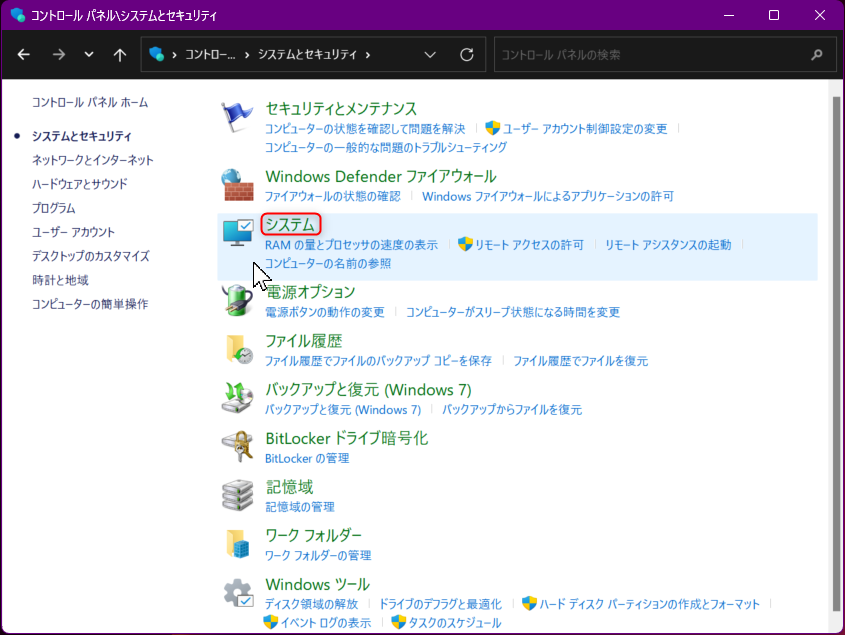Viewport: 845px width, 635px height.
Task: Open recent locations dropdown arrow
Action: [89, 54]
